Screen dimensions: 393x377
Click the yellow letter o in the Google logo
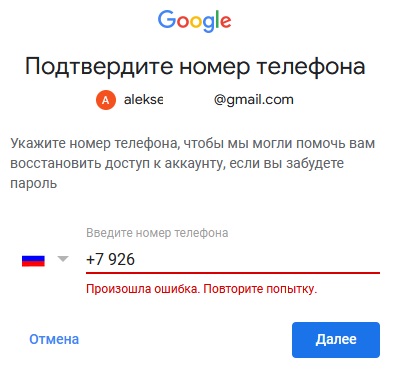[196, 22]
